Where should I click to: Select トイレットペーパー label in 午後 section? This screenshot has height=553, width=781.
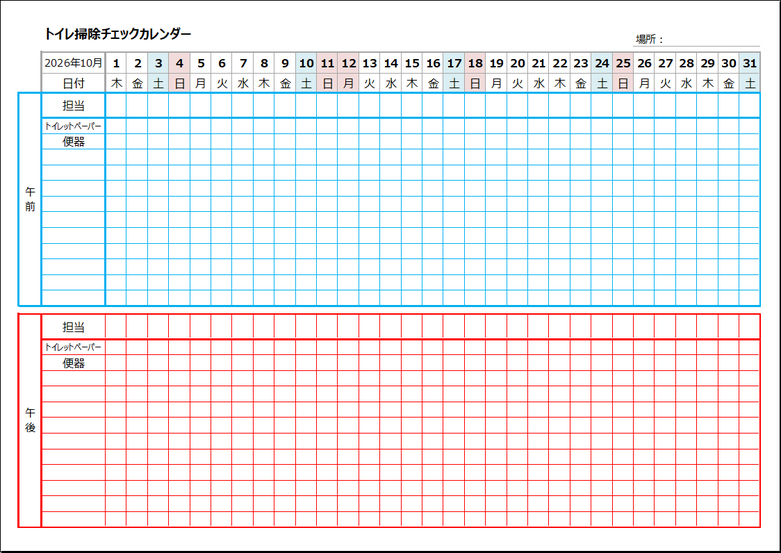(73, 347)
